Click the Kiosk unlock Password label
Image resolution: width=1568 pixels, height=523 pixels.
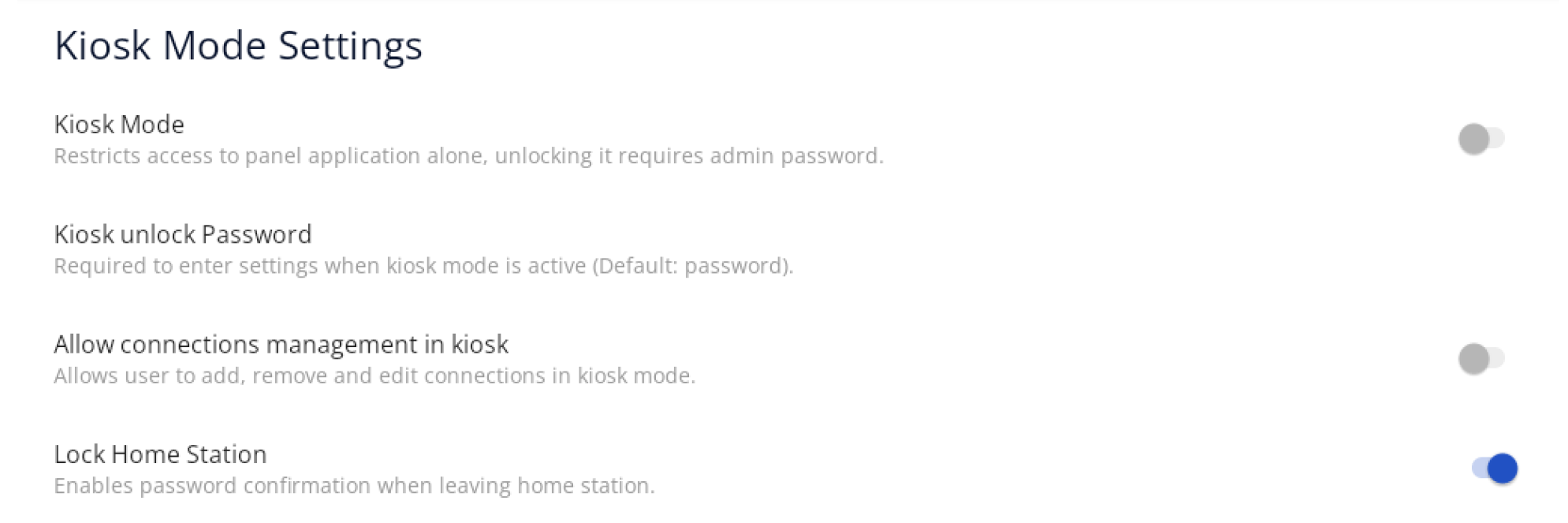coord(182,233)
